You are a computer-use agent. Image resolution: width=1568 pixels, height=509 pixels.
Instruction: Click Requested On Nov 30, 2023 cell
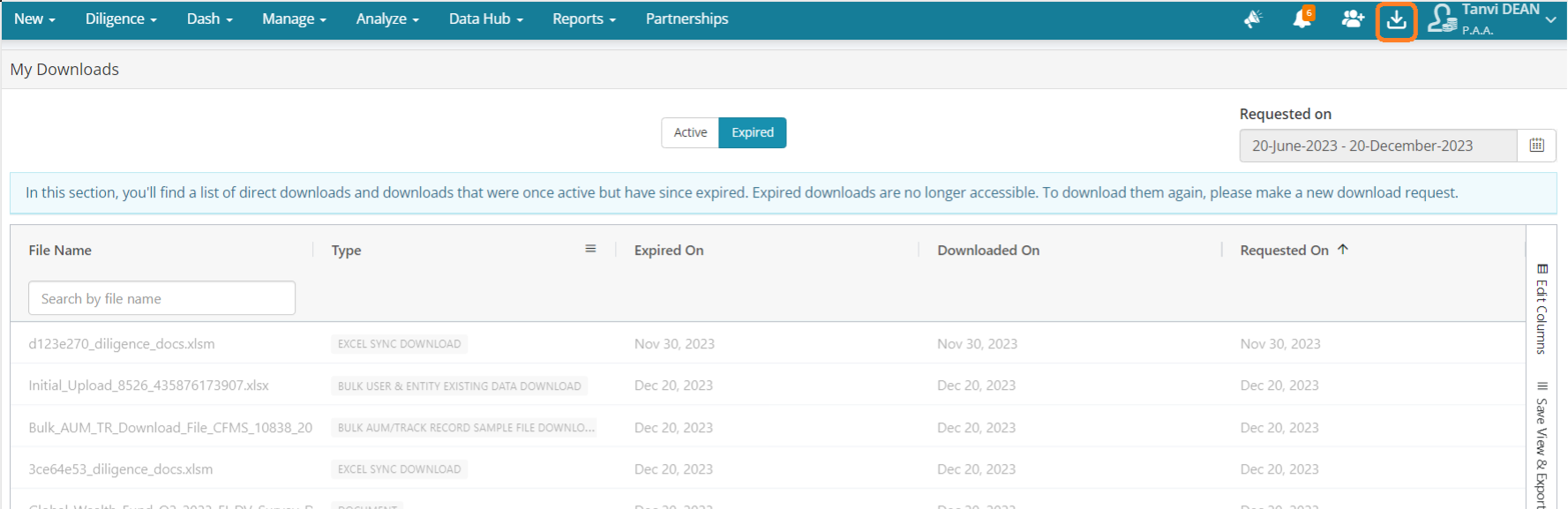1280,344
